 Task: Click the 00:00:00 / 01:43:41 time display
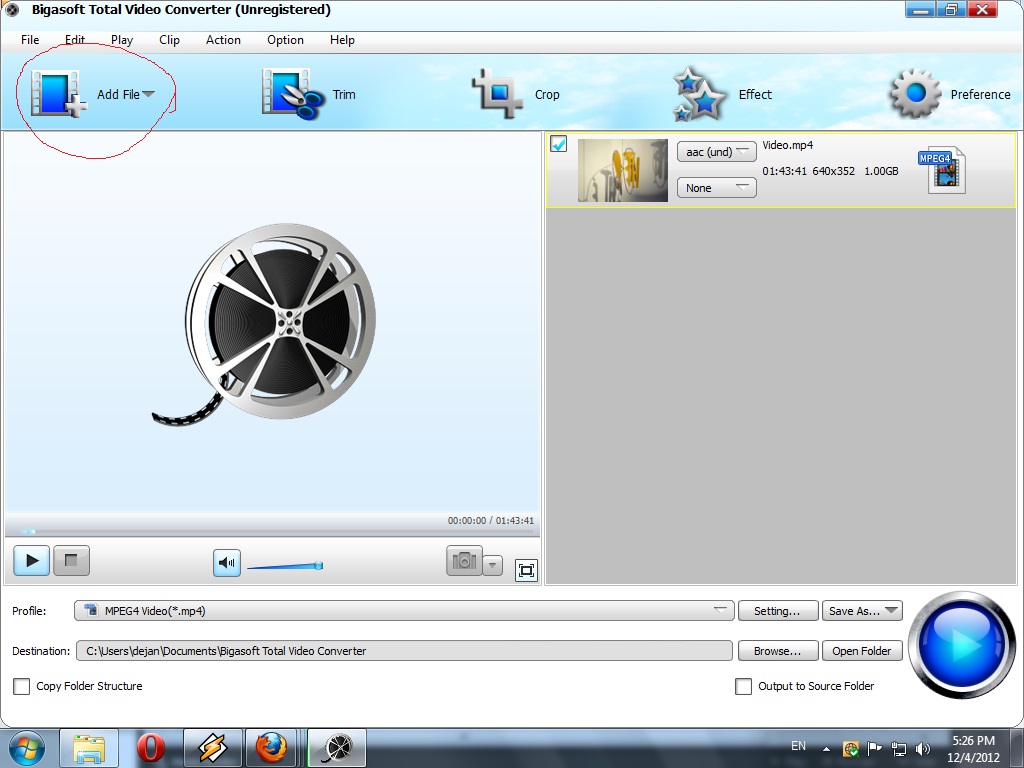click(x=490, y=520)
